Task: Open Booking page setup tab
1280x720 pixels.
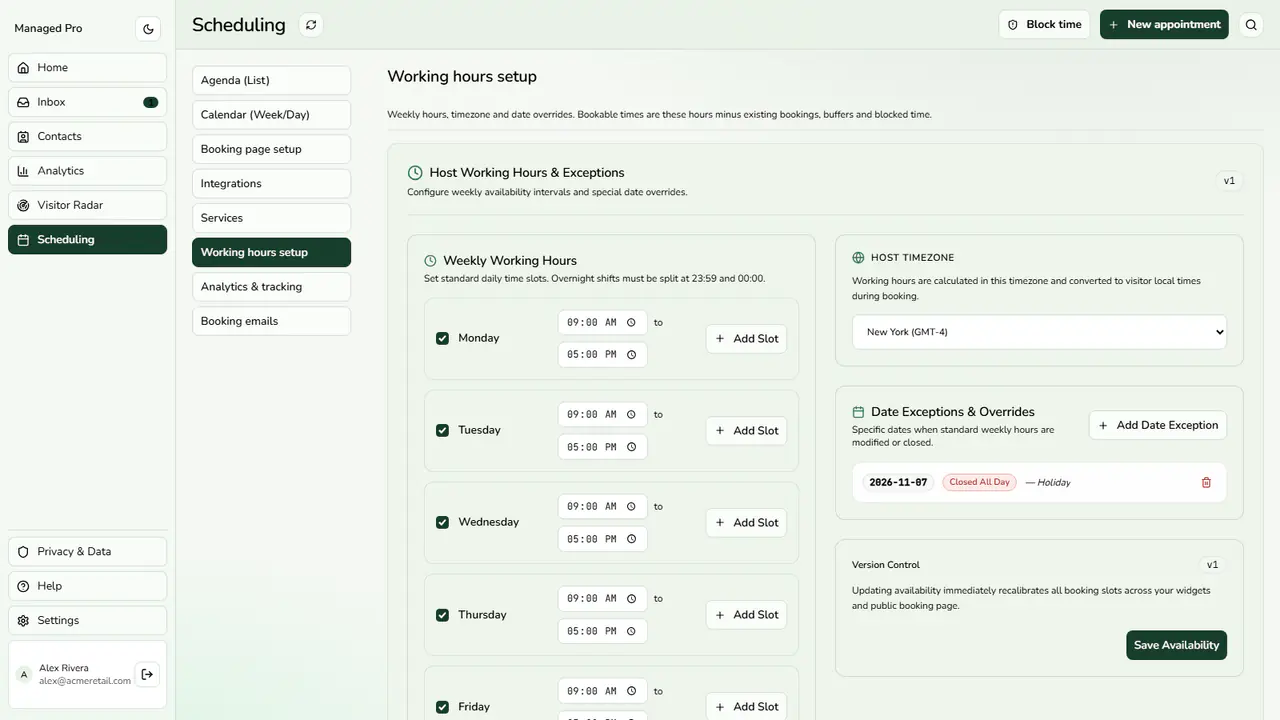Action: 271,149
